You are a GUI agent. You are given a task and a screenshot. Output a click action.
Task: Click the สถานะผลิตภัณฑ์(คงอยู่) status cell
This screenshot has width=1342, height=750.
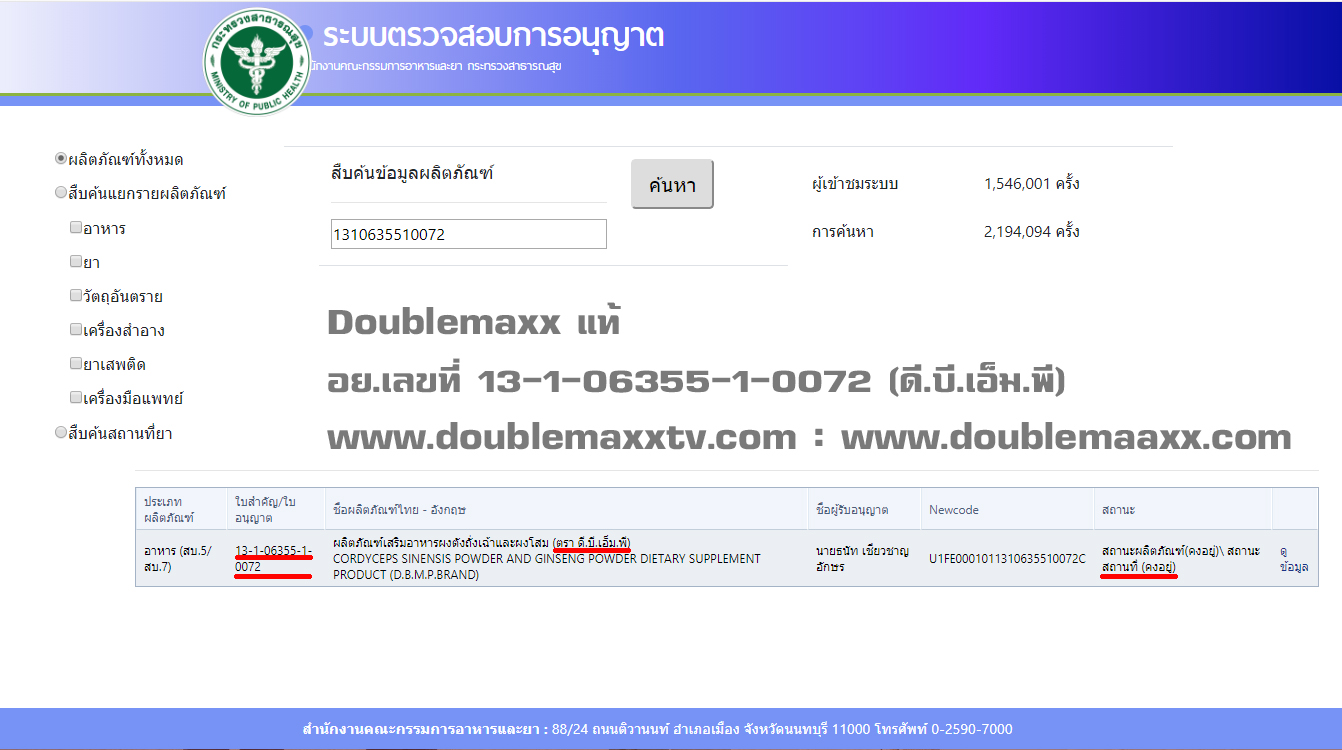[1181, 558]
